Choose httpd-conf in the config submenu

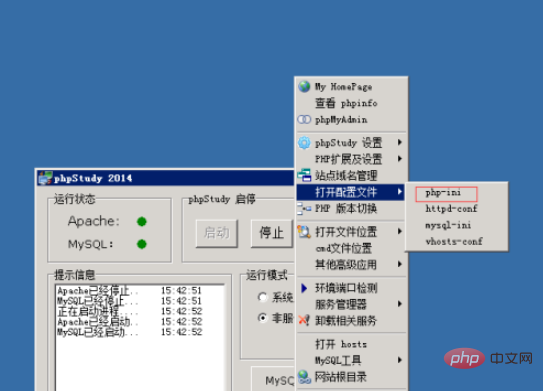[x=451, y=209]
